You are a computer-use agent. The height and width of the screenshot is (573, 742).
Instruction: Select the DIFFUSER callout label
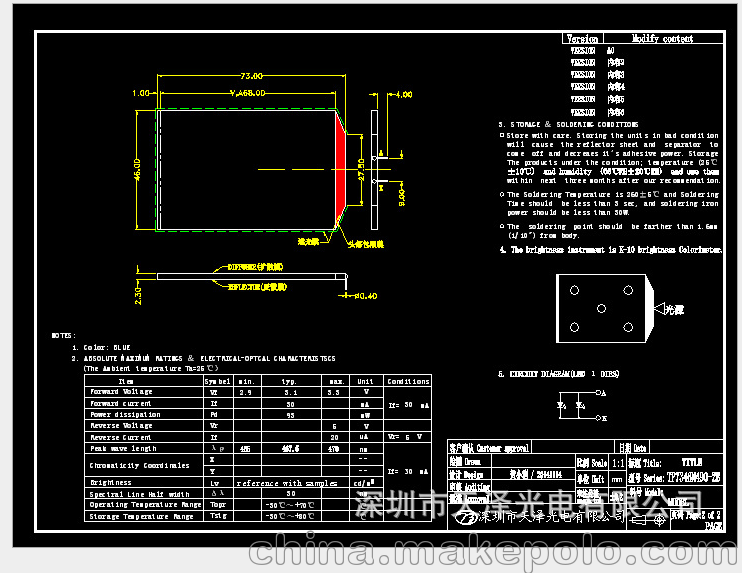[256, 267]
